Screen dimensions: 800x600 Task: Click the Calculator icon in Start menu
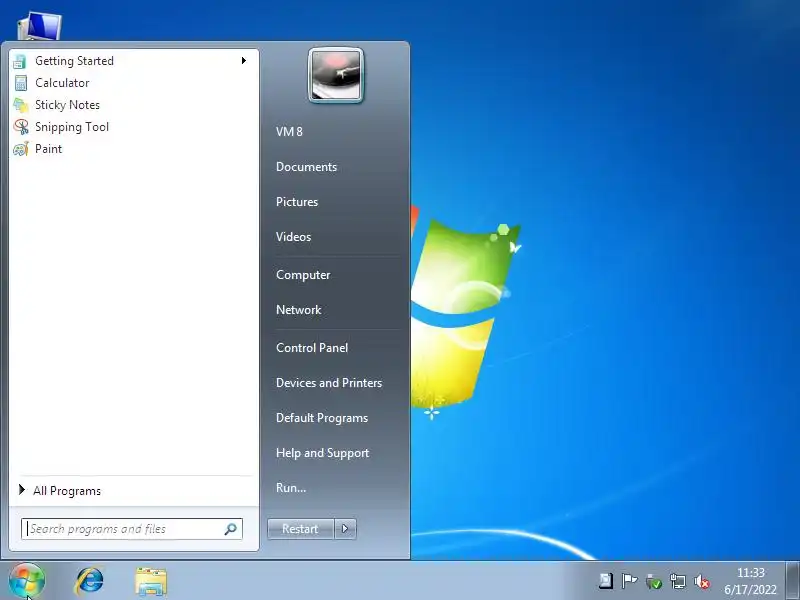click(x=20, y=83)
